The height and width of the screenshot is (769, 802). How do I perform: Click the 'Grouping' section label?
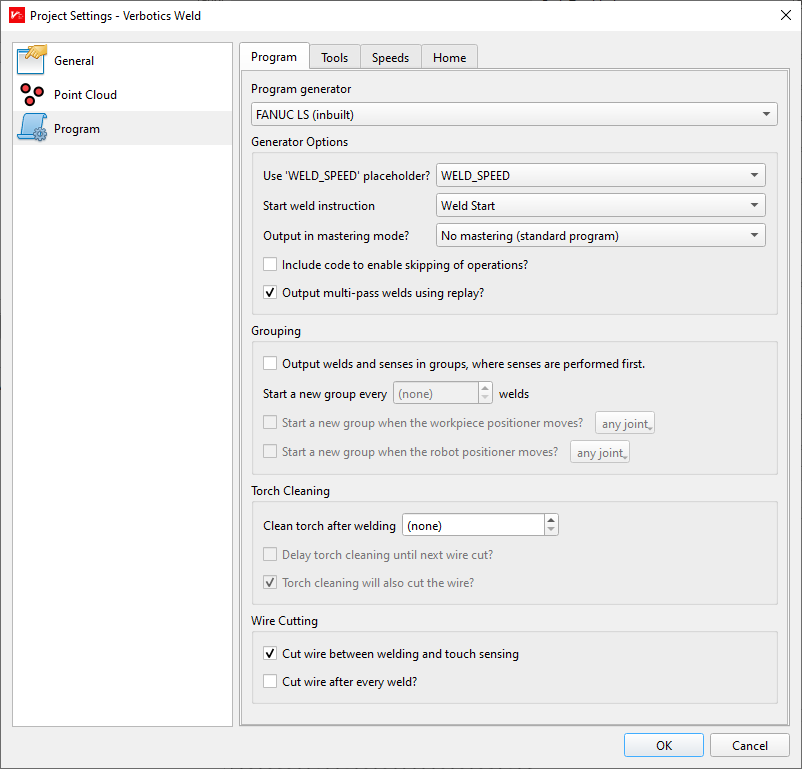[276, 331]
